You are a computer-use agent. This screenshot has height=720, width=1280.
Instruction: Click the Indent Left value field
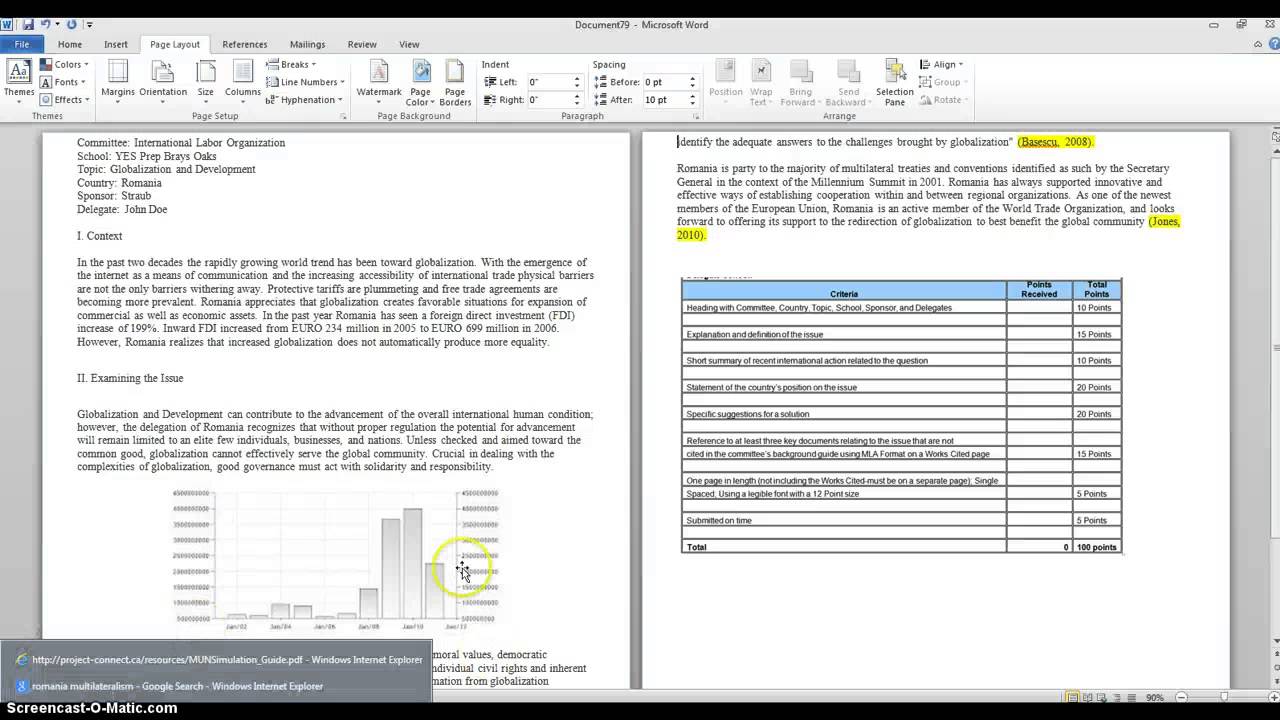[548, 82]
